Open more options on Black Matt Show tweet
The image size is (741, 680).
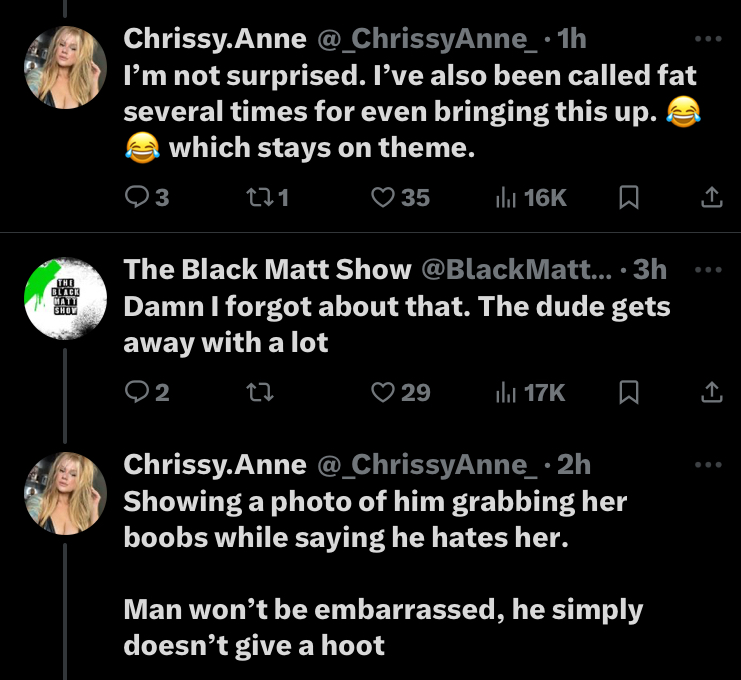(x=706, y=270)
